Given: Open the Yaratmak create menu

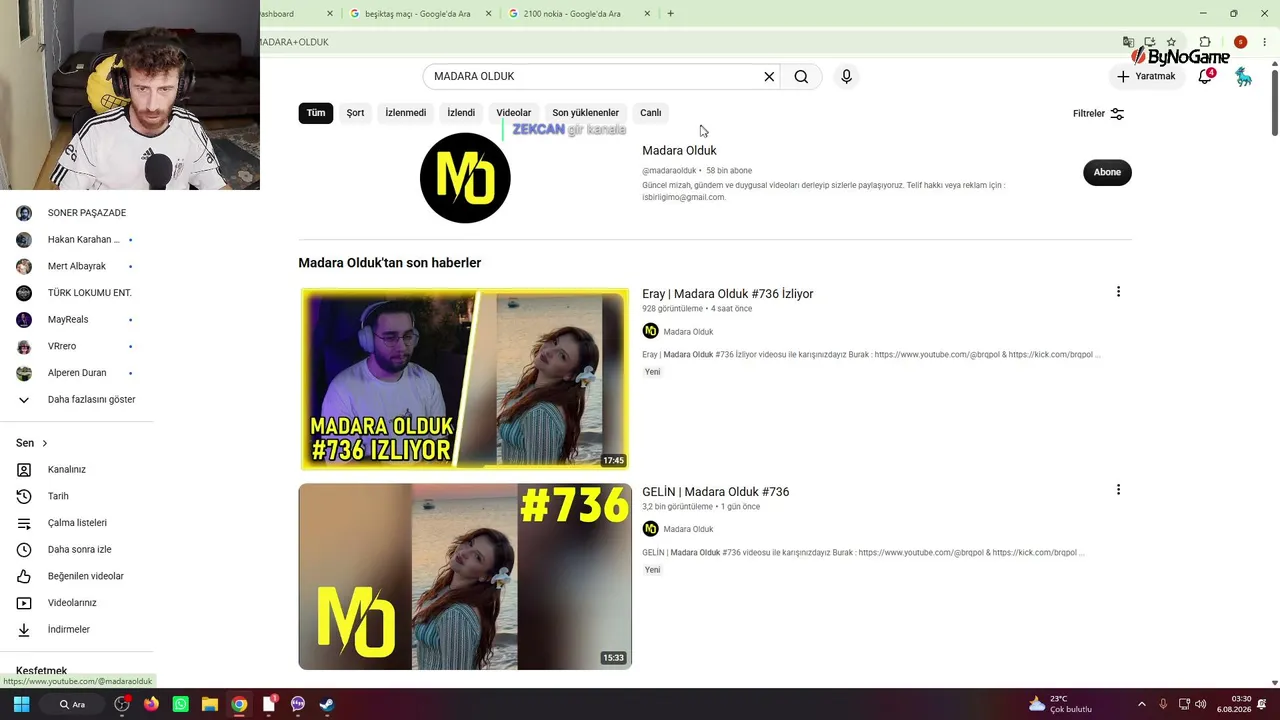Looking at the screenshot, I should [1146, 77].
